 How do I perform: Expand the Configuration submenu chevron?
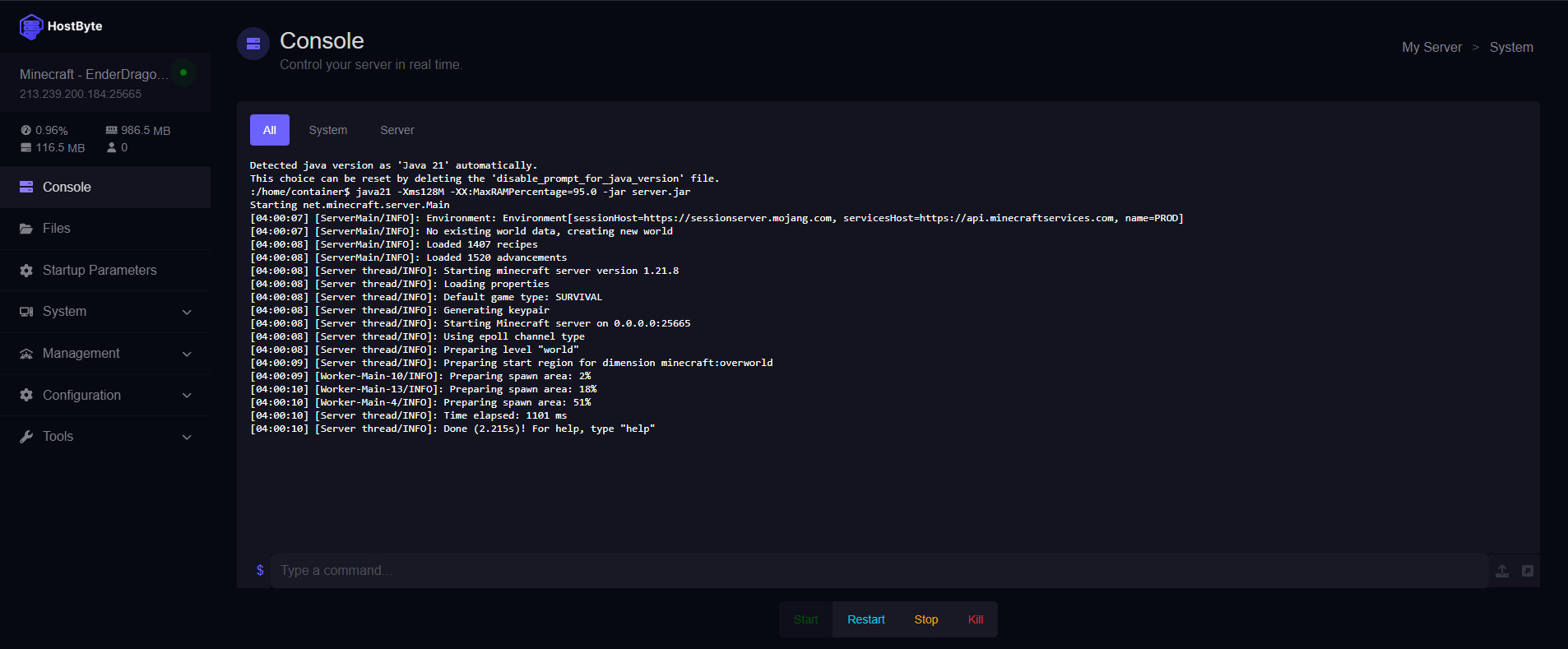[187, 396]
